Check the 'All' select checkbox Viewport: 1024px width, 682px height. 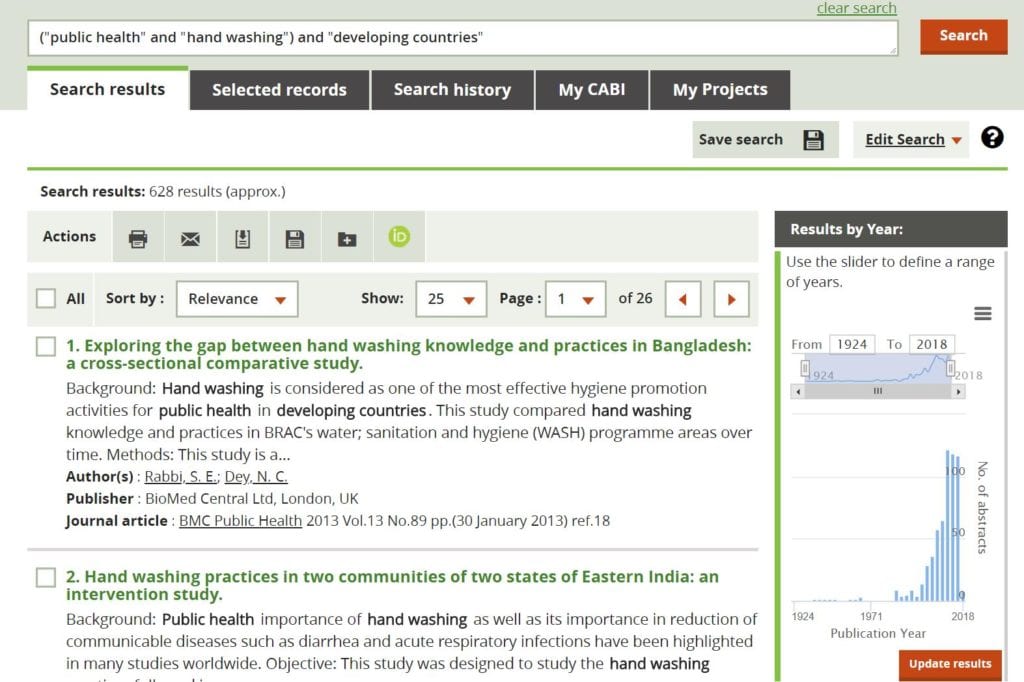point(46,298)
